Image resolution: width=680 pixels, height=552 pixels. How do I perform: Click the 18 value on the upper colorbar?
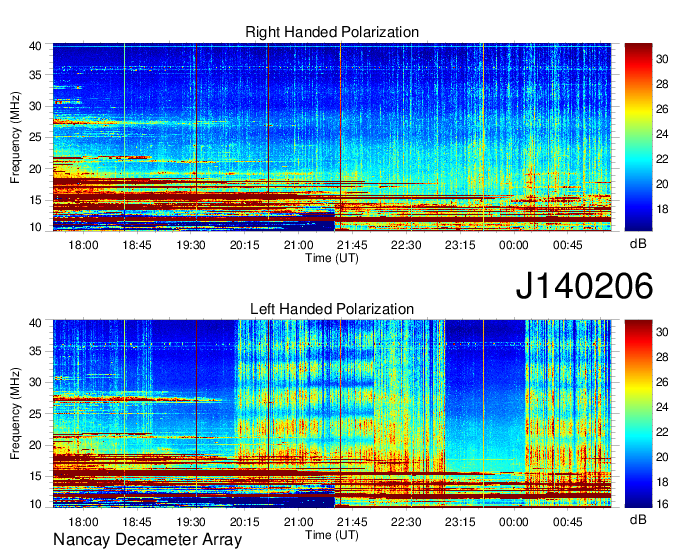[662, 209]
